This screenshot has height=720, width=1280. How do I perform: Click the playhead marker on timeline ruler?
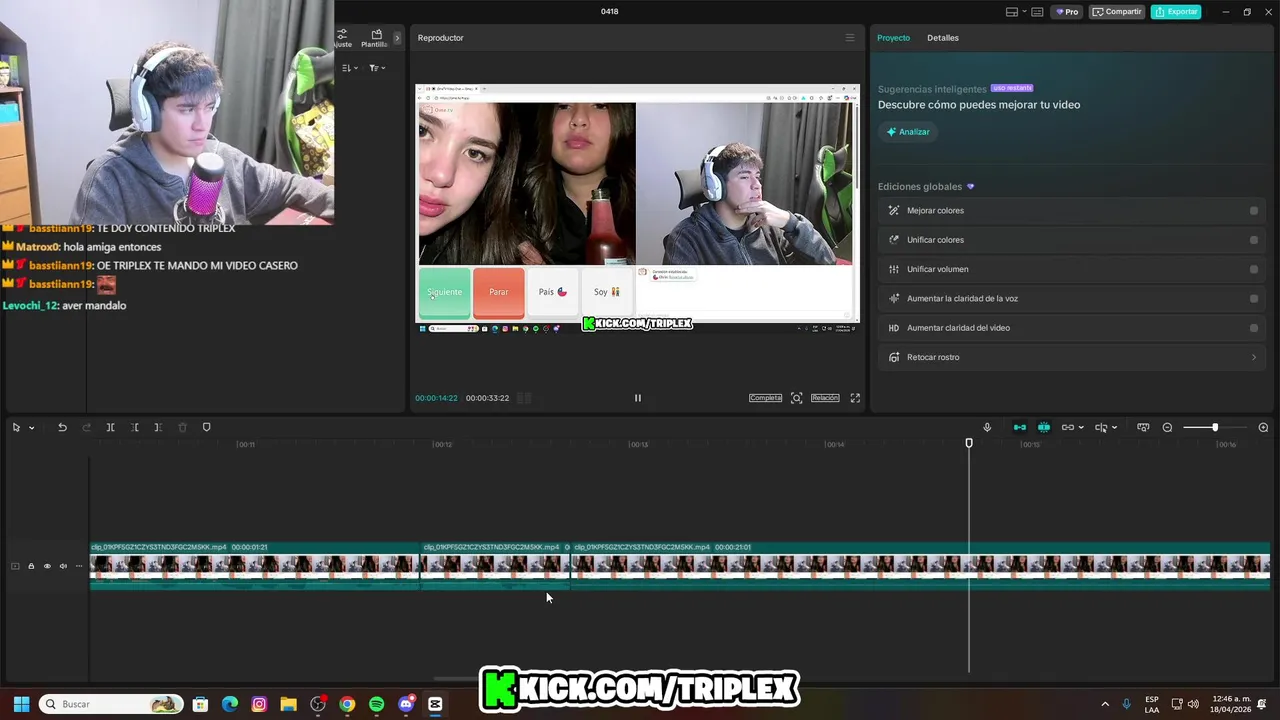click(969, 443)
